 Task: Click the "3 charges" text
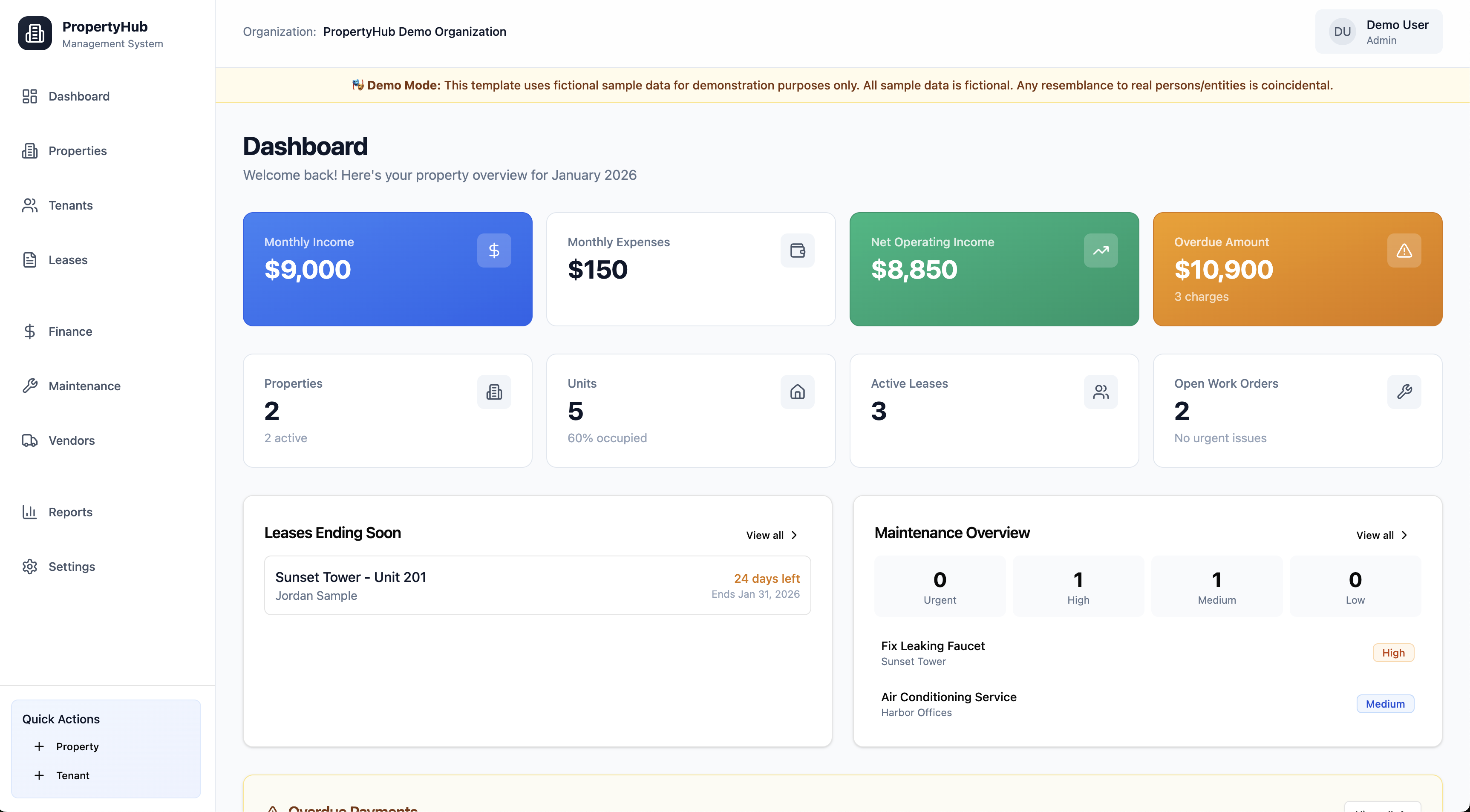[x=1201, y=297]
